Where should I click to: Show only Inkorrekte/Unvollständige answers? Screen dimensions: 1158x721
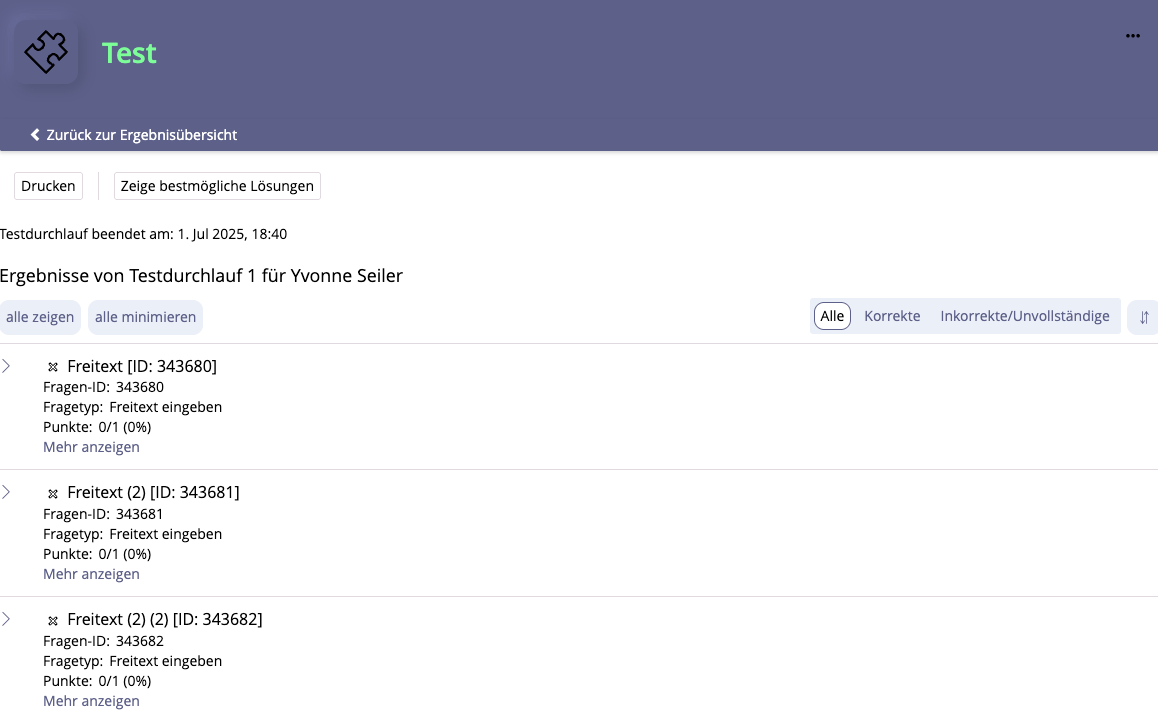coord(1024,316)
